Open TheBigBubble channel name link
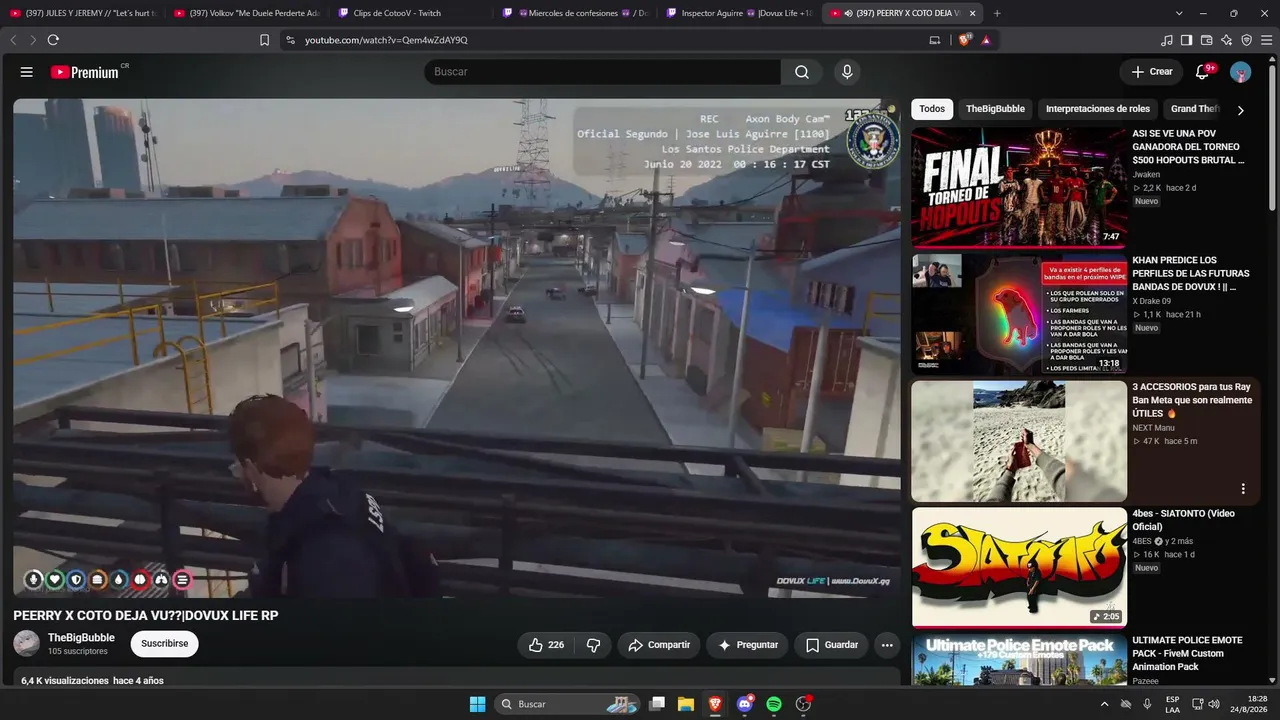Viewport: 1280px width, 720px height. pos(81,638)
